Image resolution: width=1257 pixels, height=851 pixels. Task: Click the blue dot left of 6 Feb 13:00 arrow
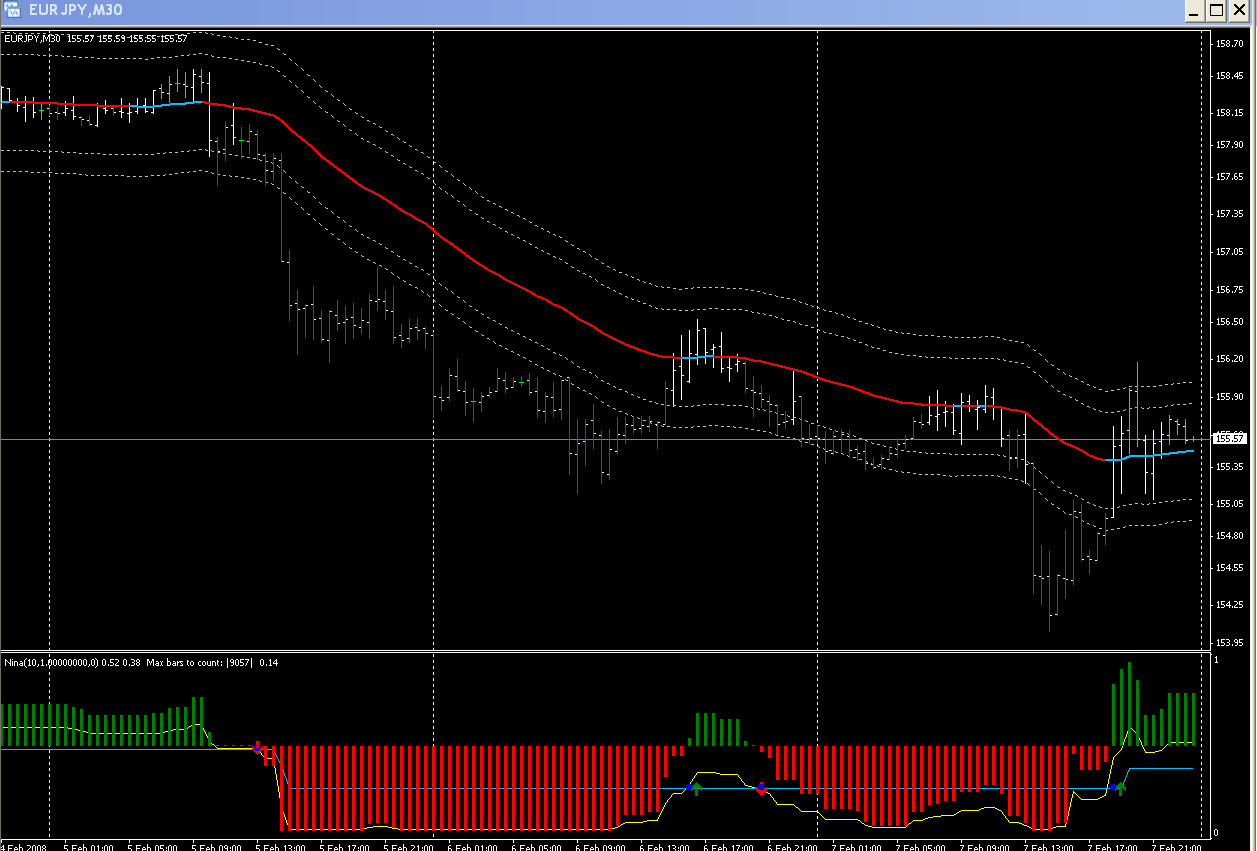click(x=688, y=788)
